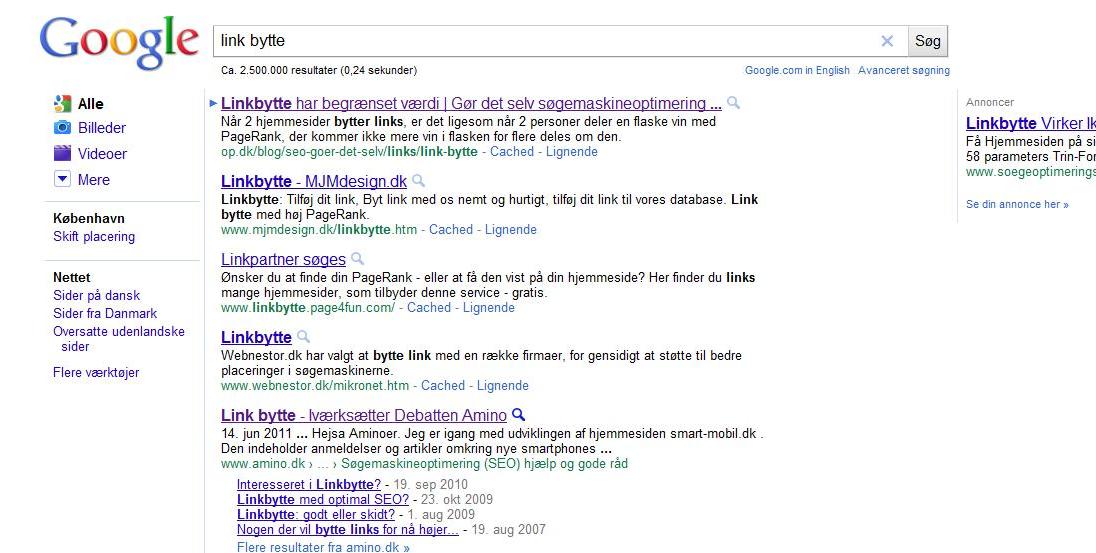Click Skift placering link
This screenshot has height=553, width=1096.
click(94, 237)
